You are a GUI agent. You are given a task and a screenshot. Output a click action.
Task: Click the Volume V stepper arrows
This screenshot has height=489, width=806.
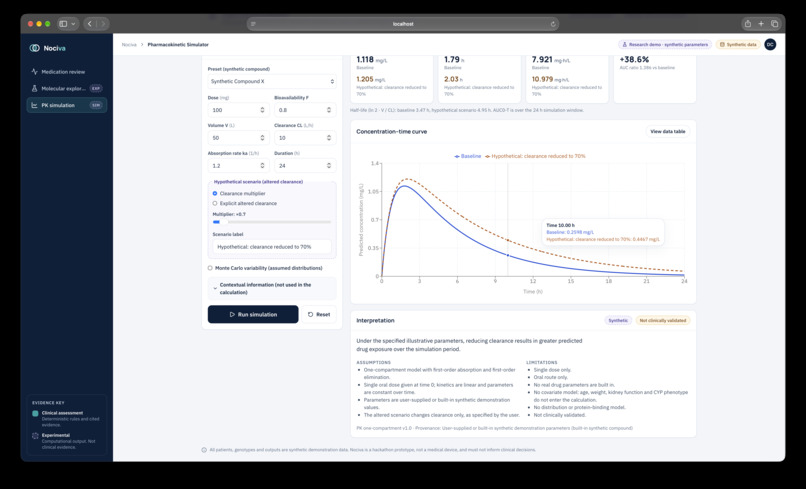[x=262, y=138]
